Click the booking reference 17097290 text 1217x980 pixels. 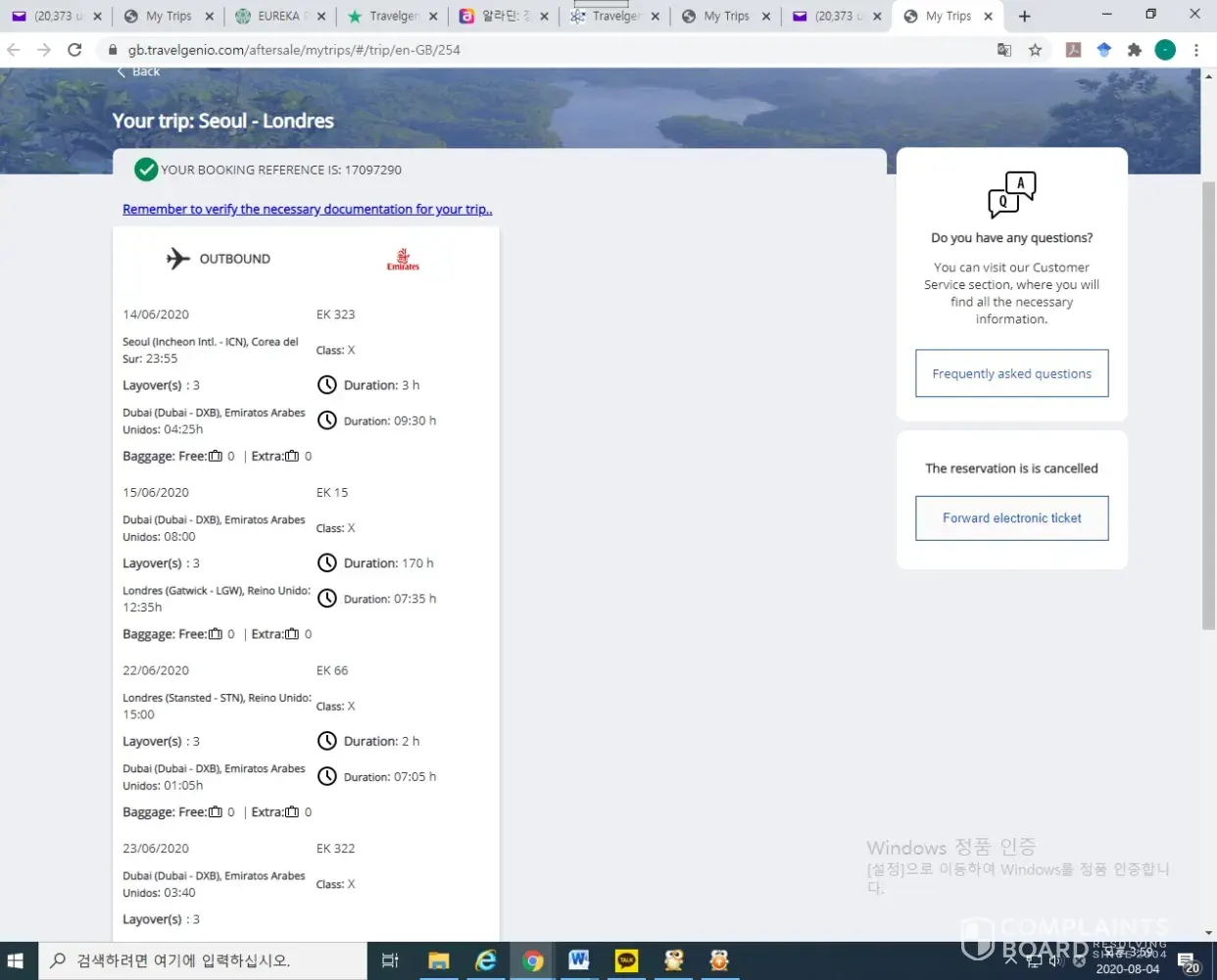pyautogui.click(x=372, y=170)
